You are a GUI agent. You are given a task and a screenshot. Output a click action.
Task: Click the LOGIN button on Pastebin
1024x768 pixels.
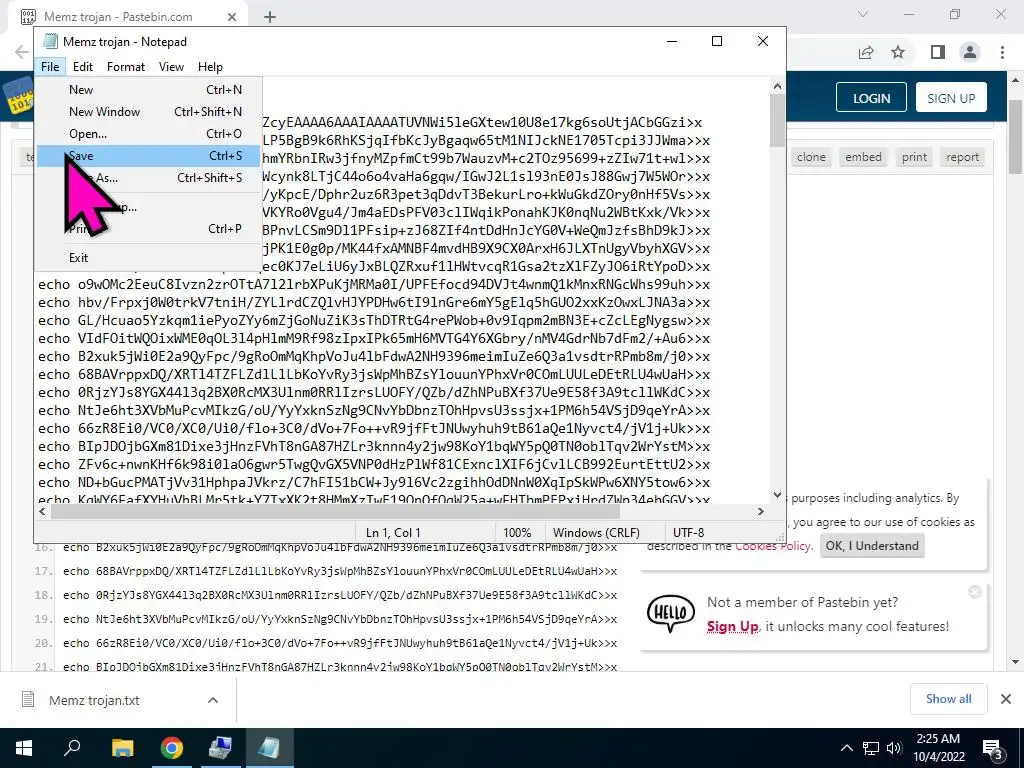pos(871,98)
